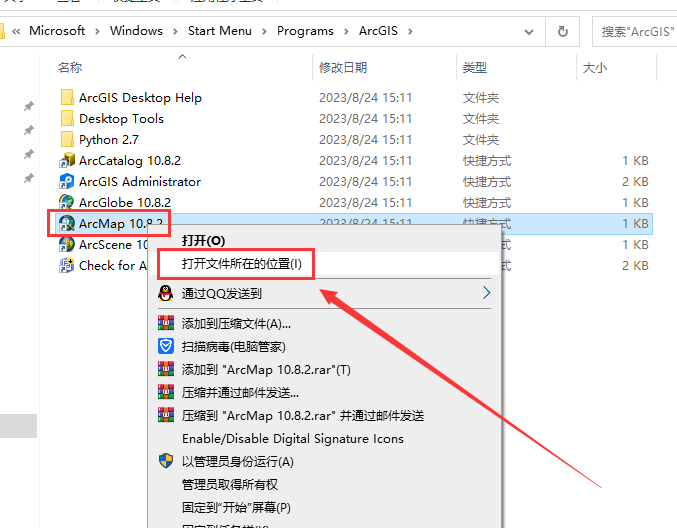
Task: Click WinRAR icon beside 压缩到 "ArcMap 10.8.2.rar" 并通过邮件发送
Action: [166, 415]
